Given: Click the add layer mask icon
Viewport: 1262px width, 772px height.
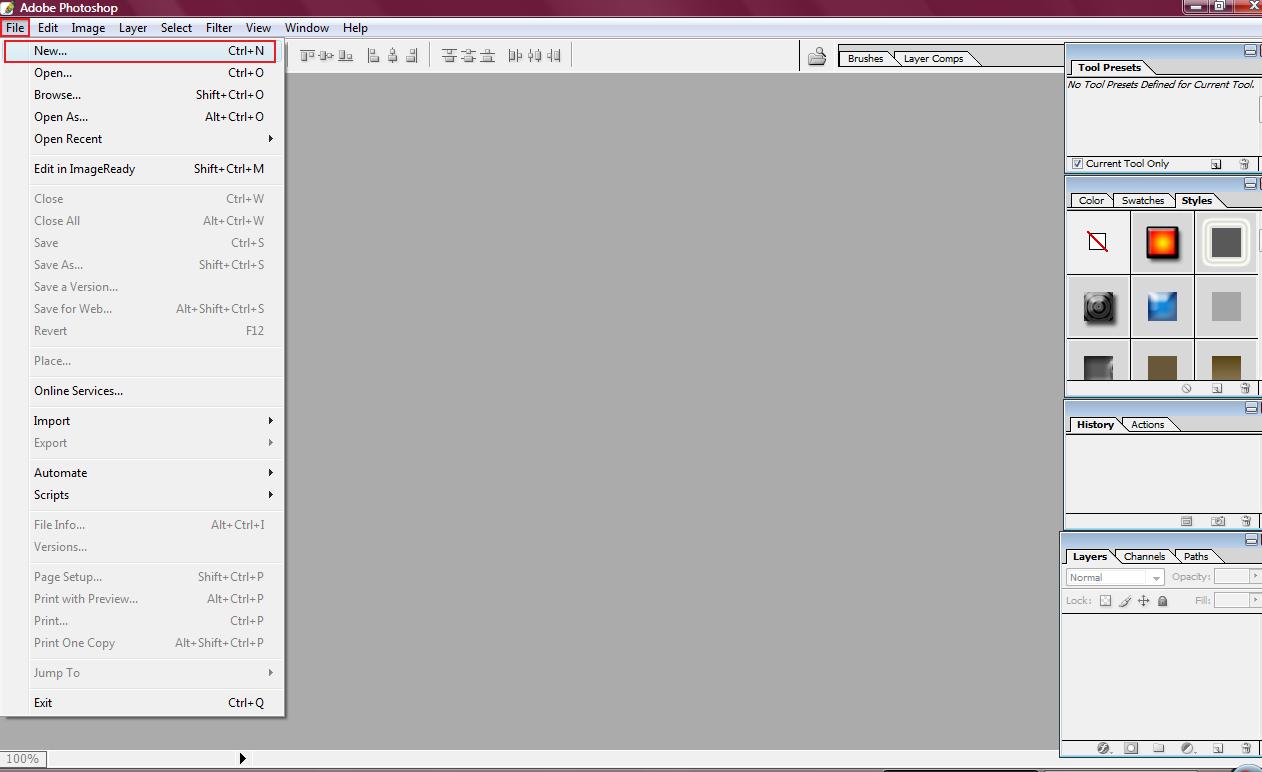Looking at the screenshot, I should (x=1131, y=748).
